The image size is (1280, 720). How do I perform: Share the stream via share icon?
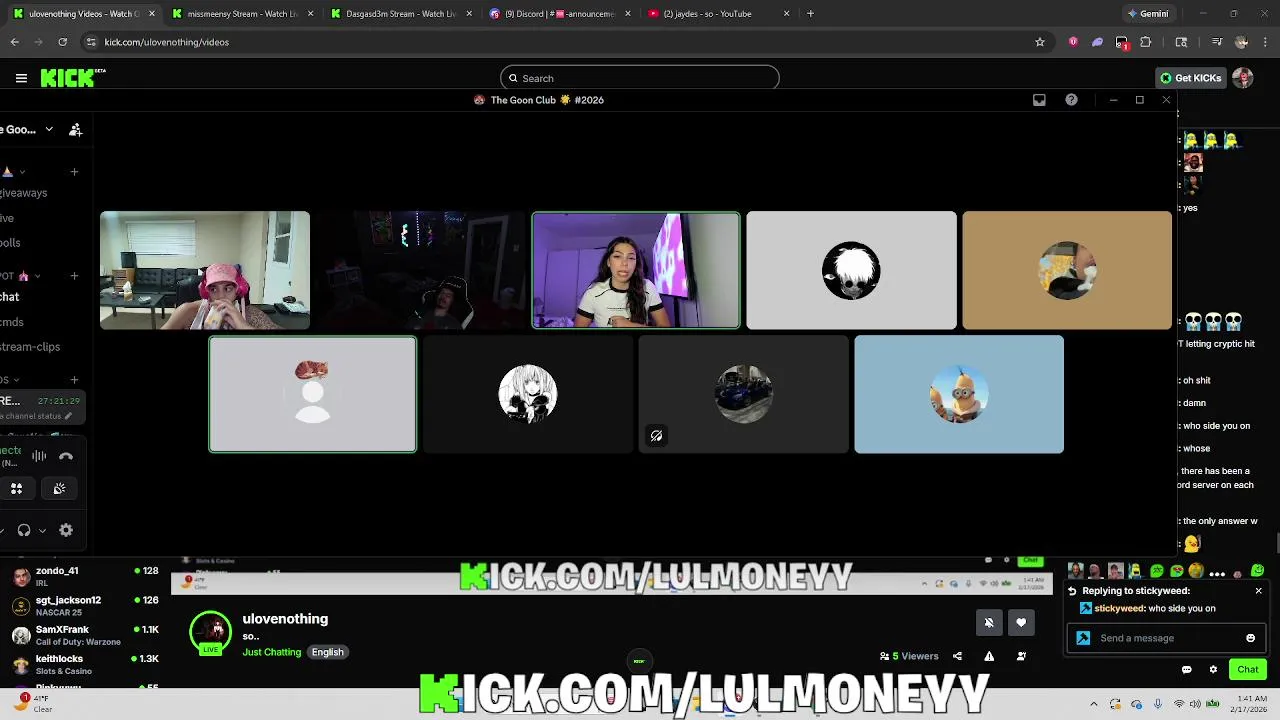(x=957, y=656)
